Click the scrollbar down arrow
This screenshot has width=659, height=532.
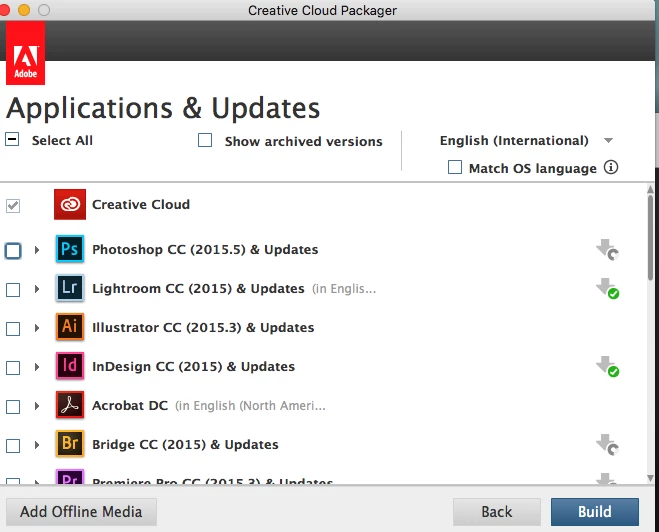(x=650, y=478)
